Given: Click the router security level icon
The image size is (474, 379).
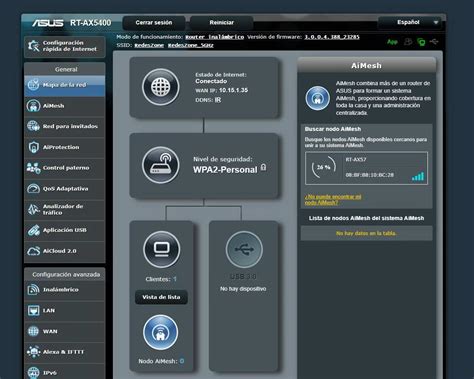Looking at the screenshot, I should tap(161, 165).
